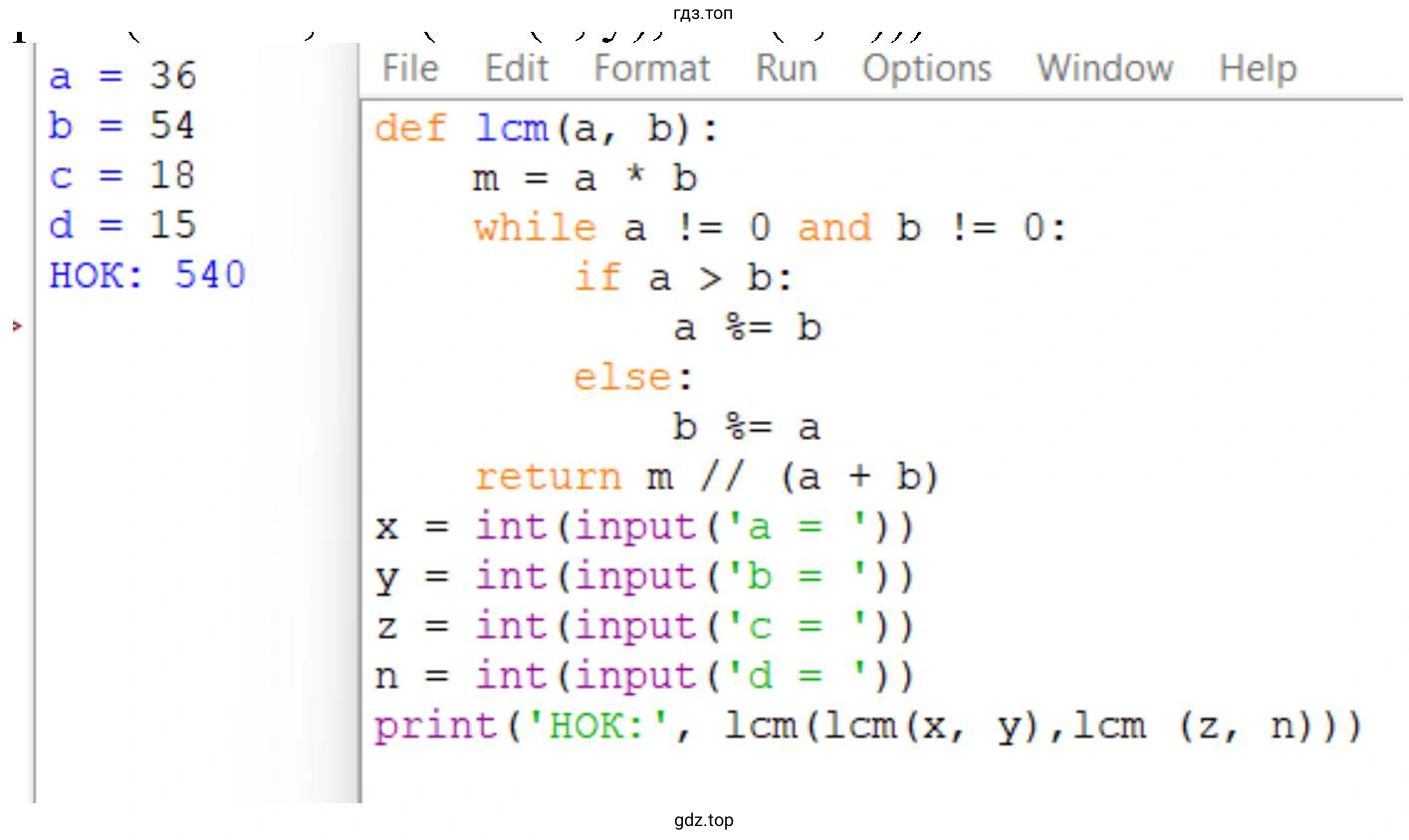Open the Format menu
Image resolution: width=1409 pixels, height=840 pixels.
[x=651, y=69]
